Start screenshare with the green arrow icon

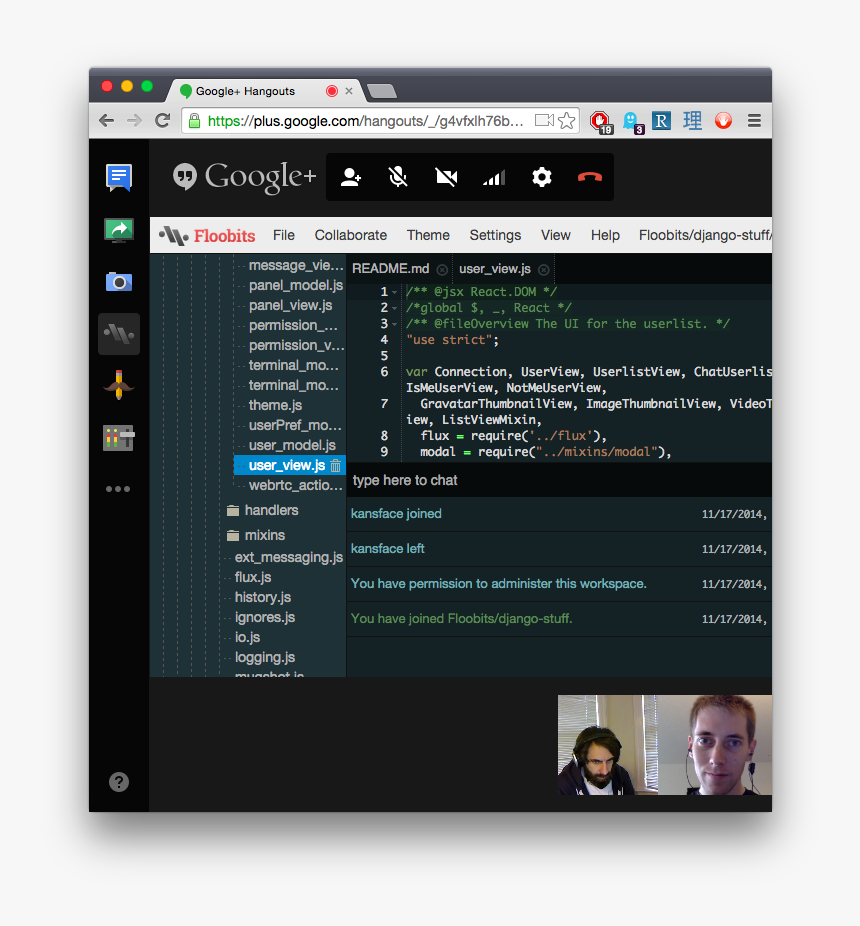119,230
